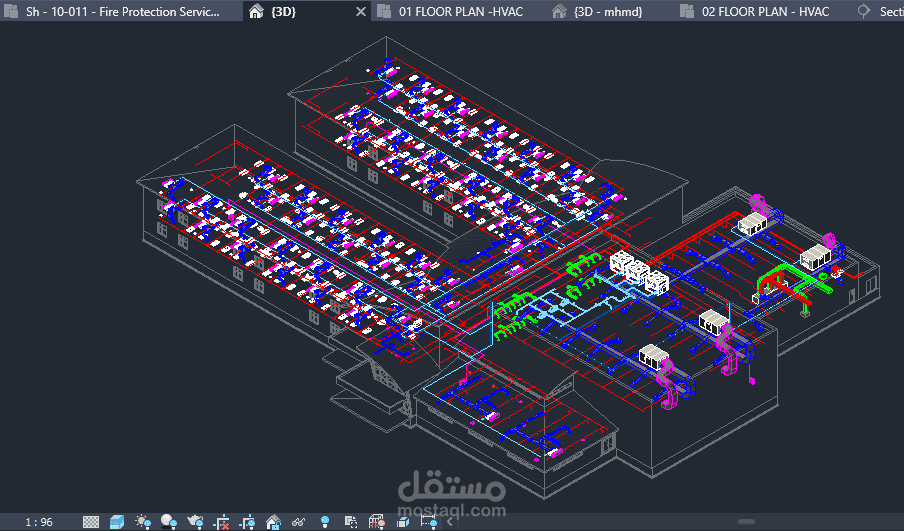Toggle Sun Path in view control bar

point(142,522)
